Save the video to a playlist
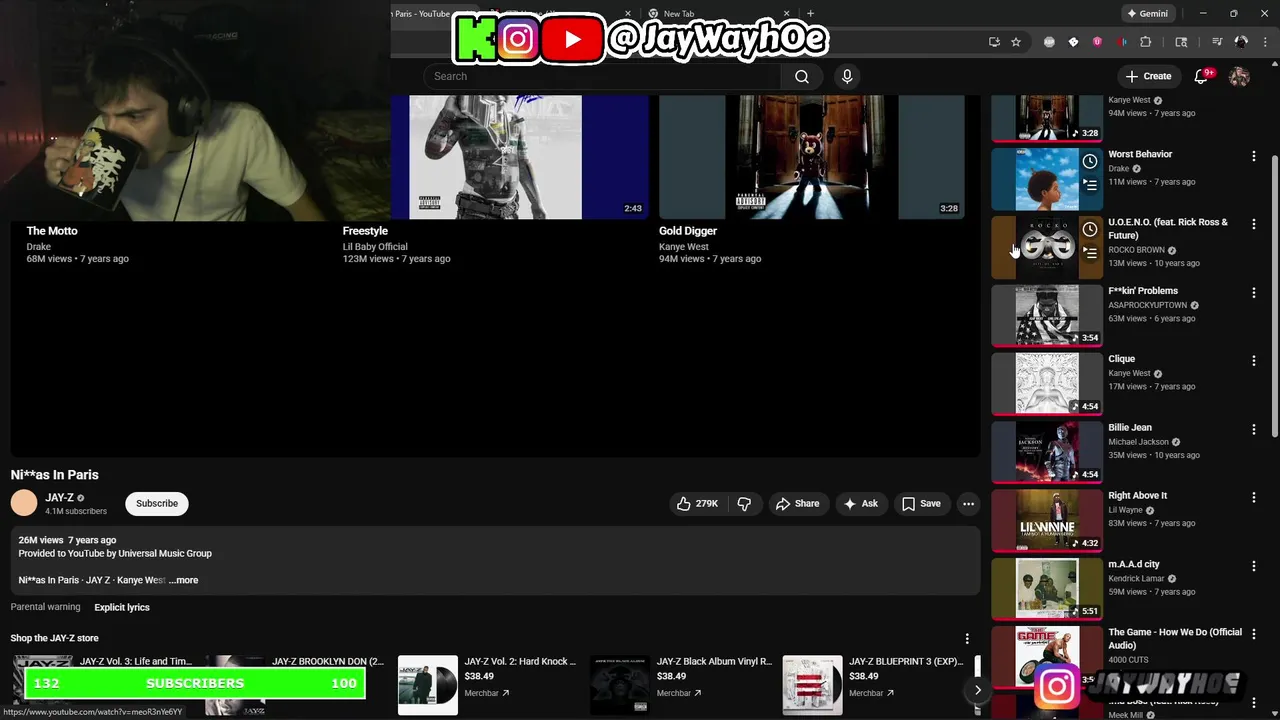 click(x=921, y=504)
